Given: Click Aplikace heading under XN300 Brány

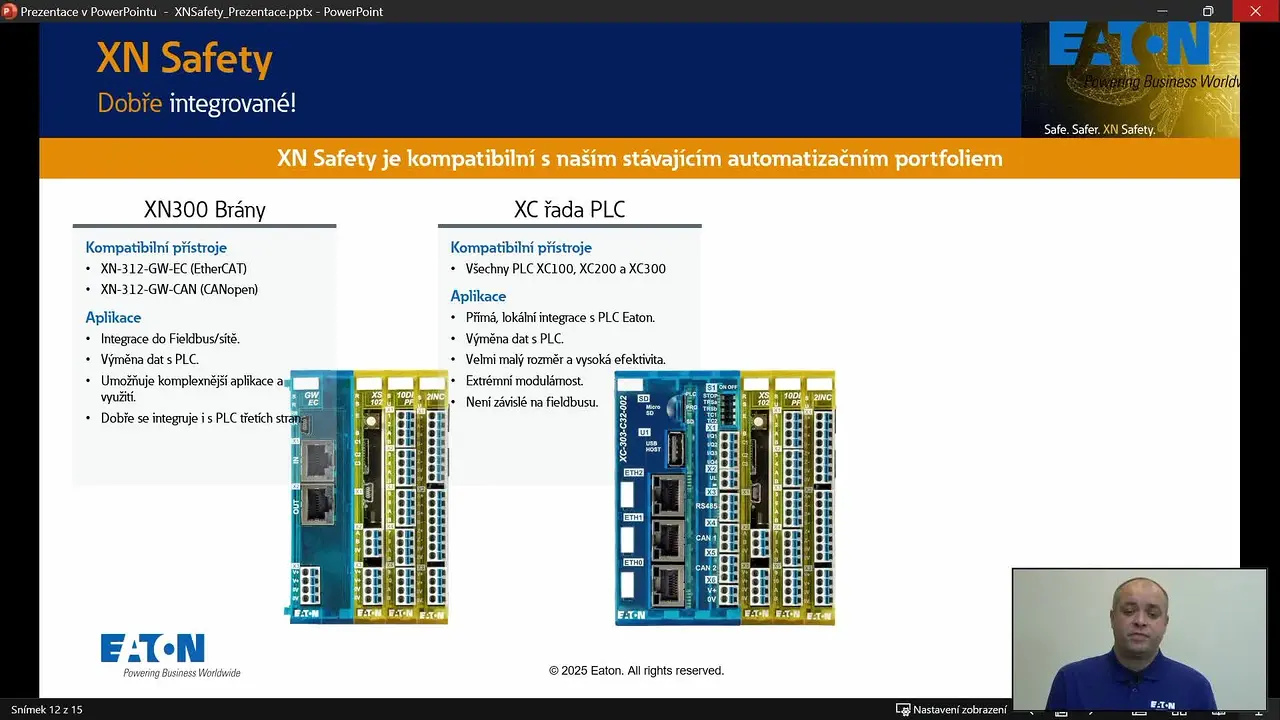Looking at the screenshot, I should pos(113,317).
